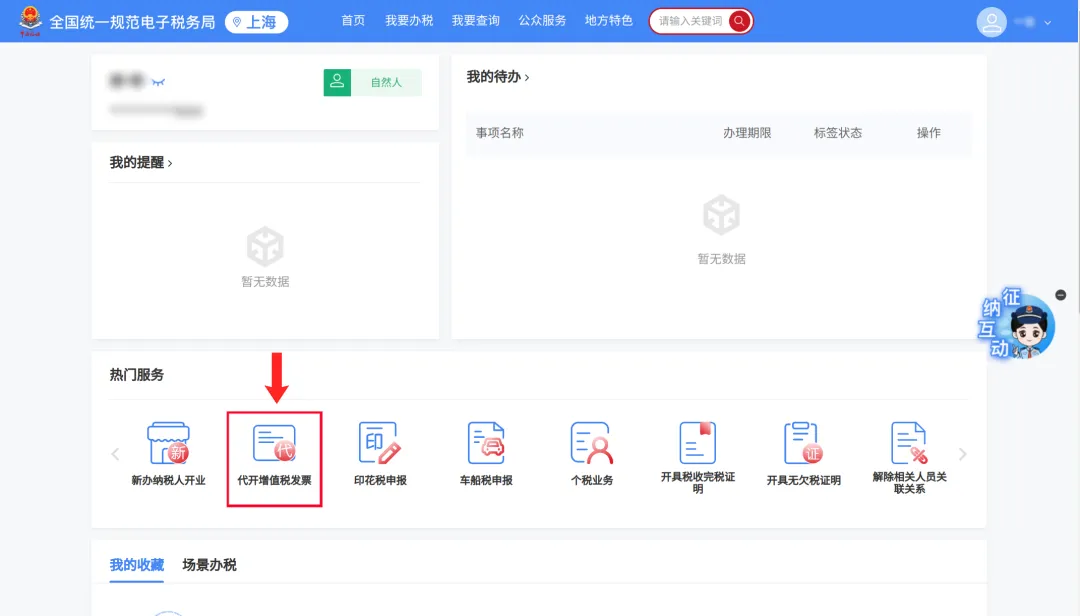Screen dimensions: 1080x616
Task: Open 代开增值税发票 service icon
Action: click(x=274, y=443)
